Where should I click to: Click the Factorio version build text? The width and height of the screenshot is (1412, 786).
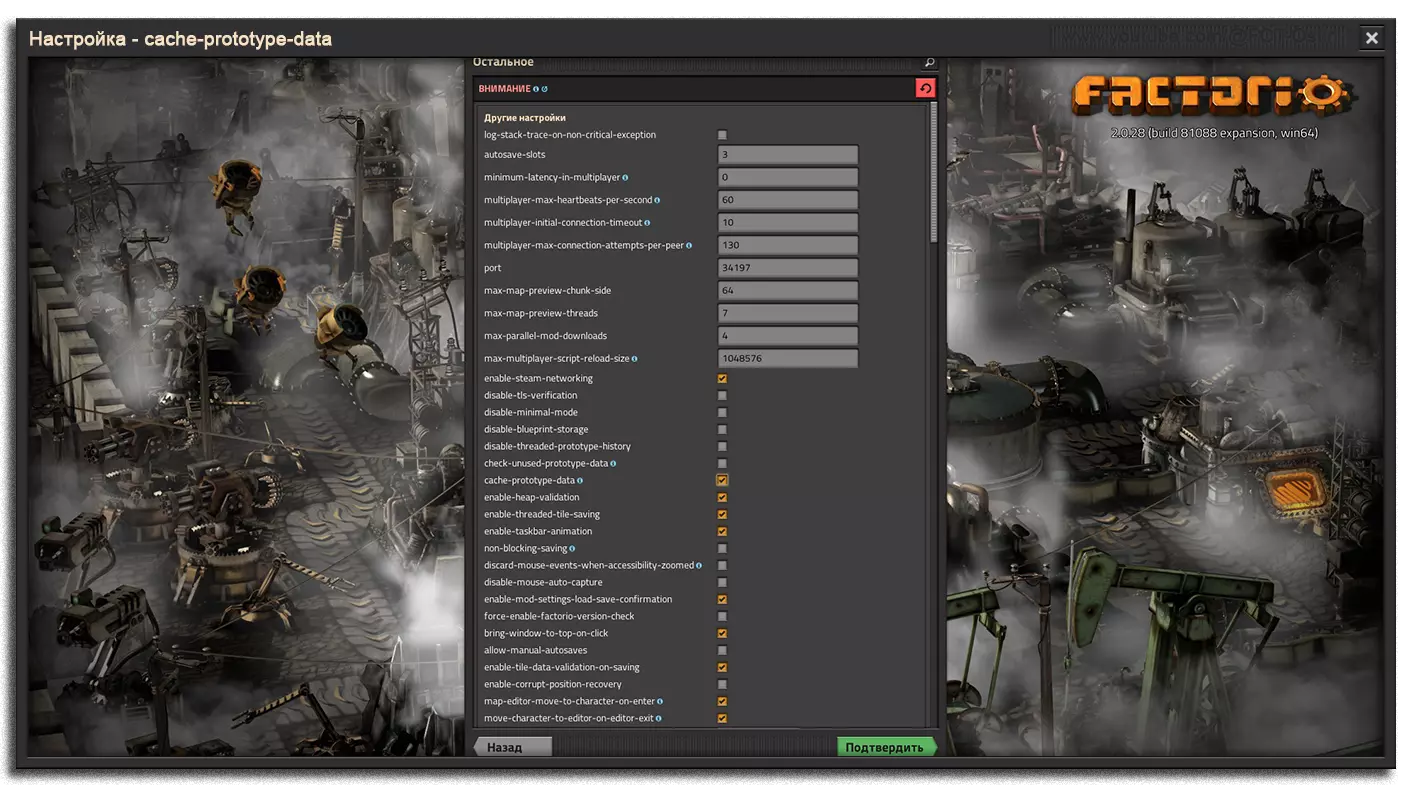(x=1214, y=133)
